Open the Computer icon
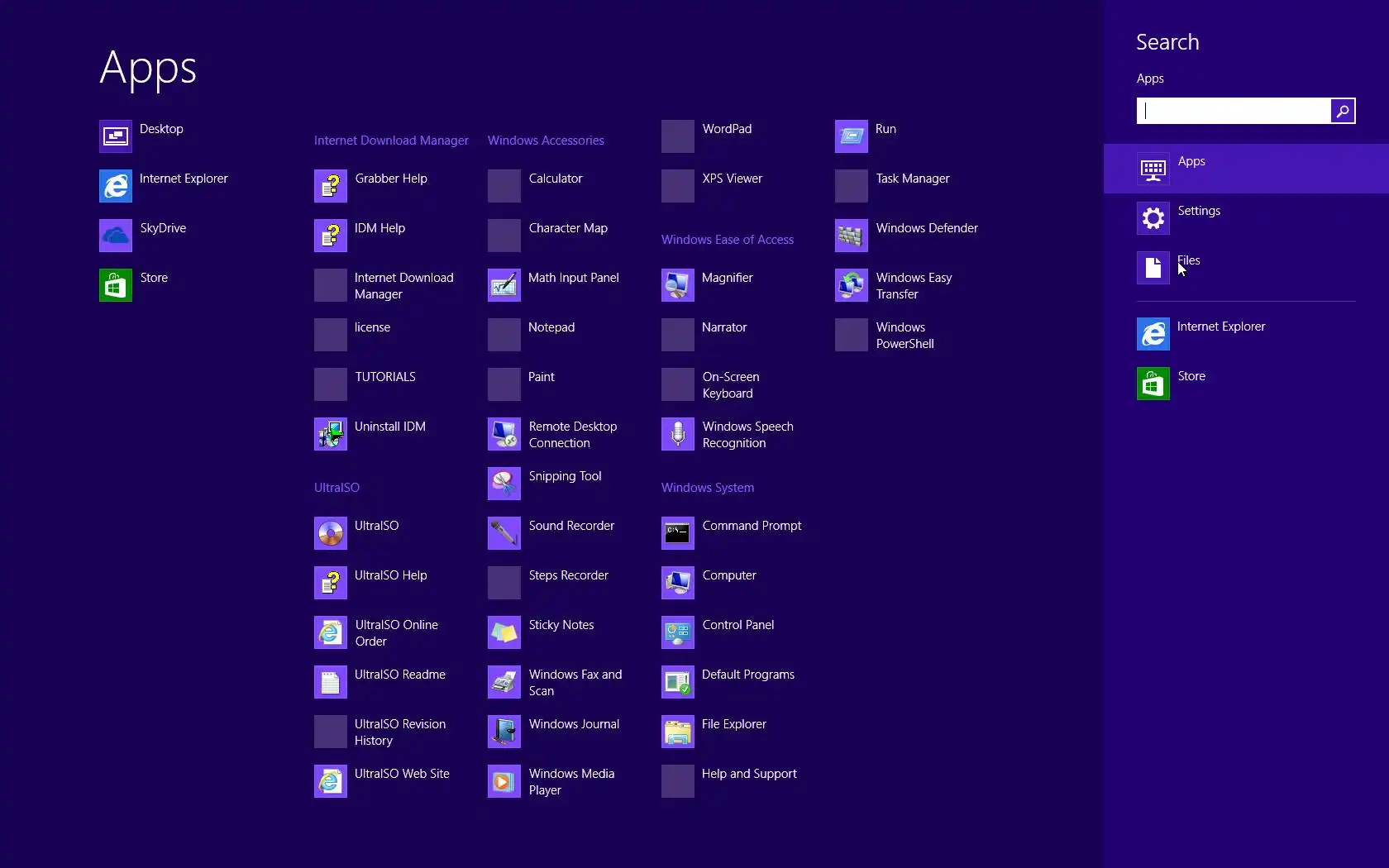Viewport: 1389px width, 868px height. coord(678,583)
